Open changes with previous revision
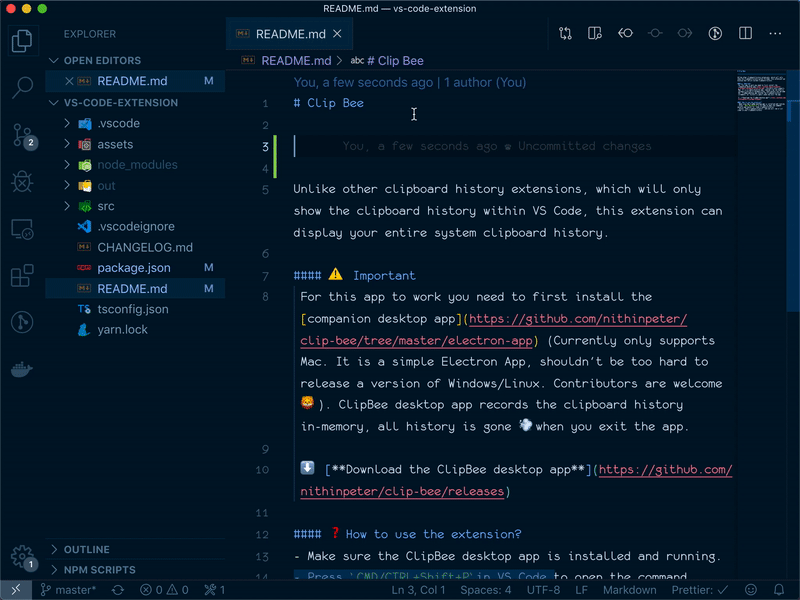800x600 pixels. [625, 34]
